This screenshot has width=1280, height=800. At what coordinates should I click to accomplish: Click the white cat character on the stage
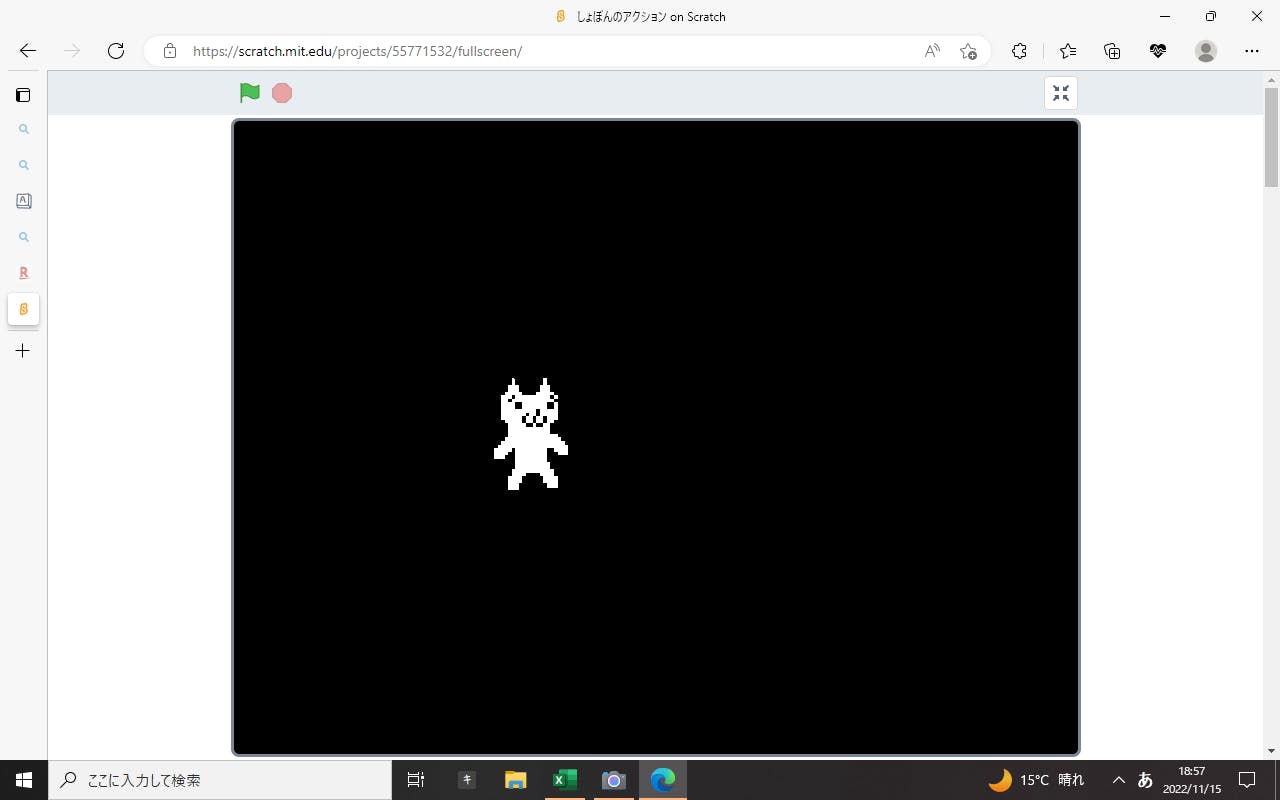point(531,435)
